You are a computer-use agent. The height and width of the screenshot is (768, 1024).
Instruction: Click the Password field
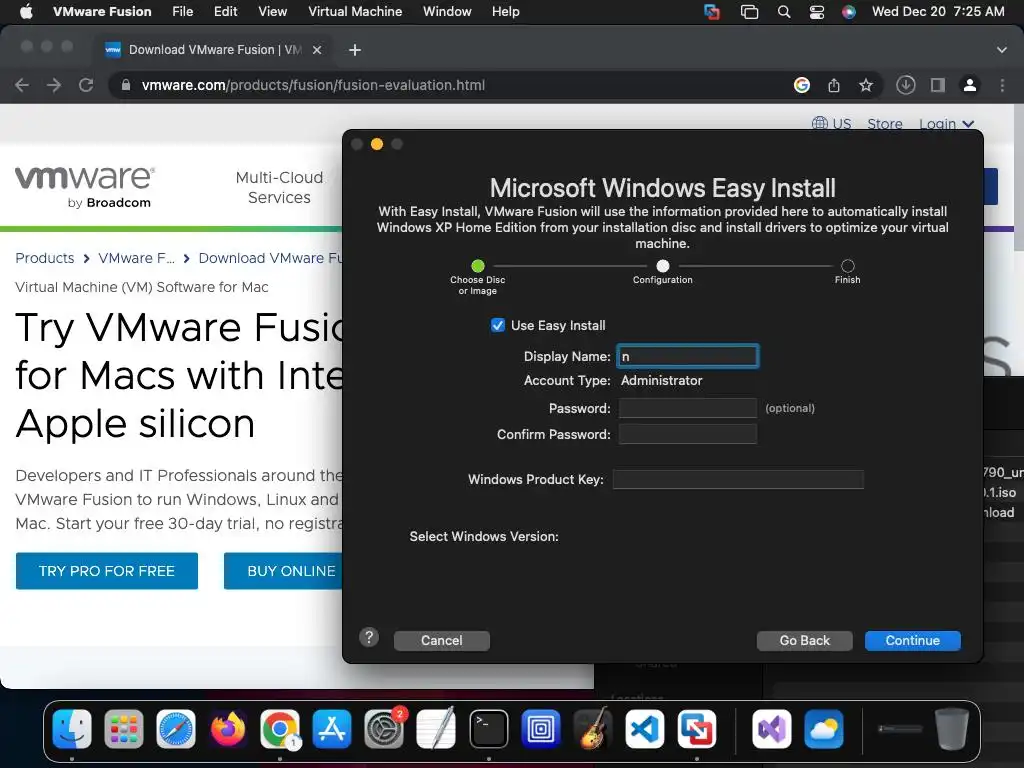tap(688, 408)
